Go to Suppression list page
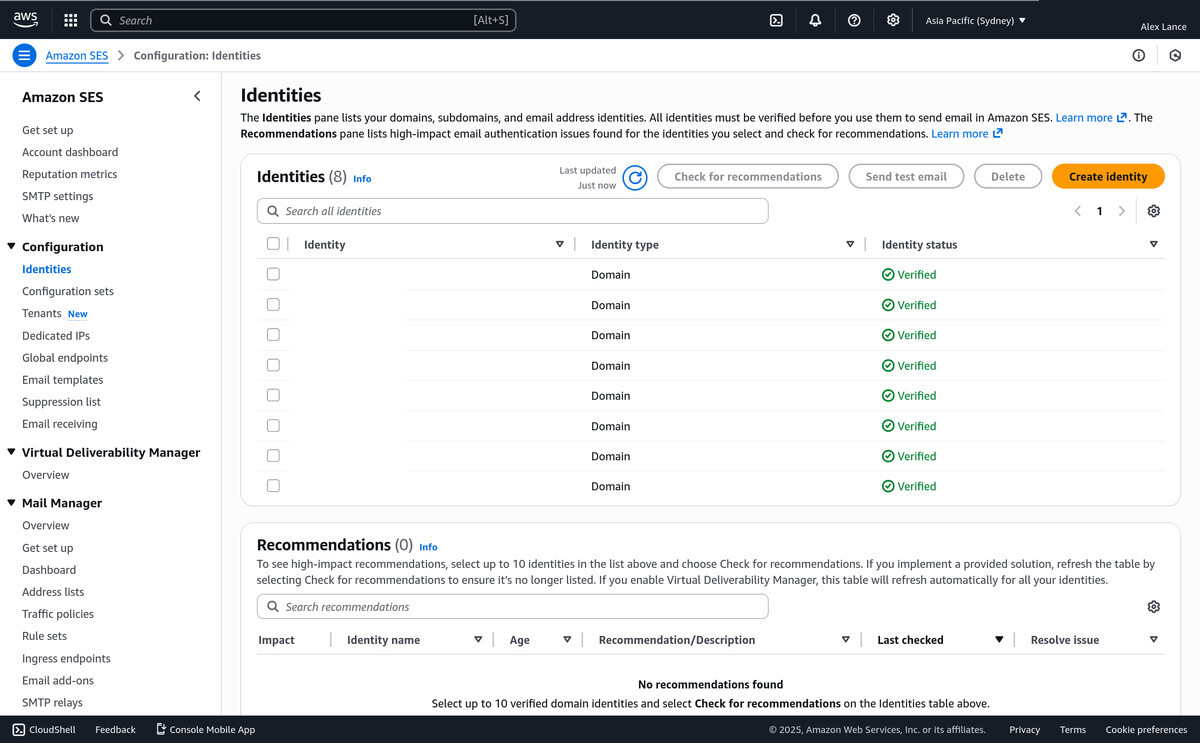This screenshot has width=1200, height=743. tap(61, 402)
